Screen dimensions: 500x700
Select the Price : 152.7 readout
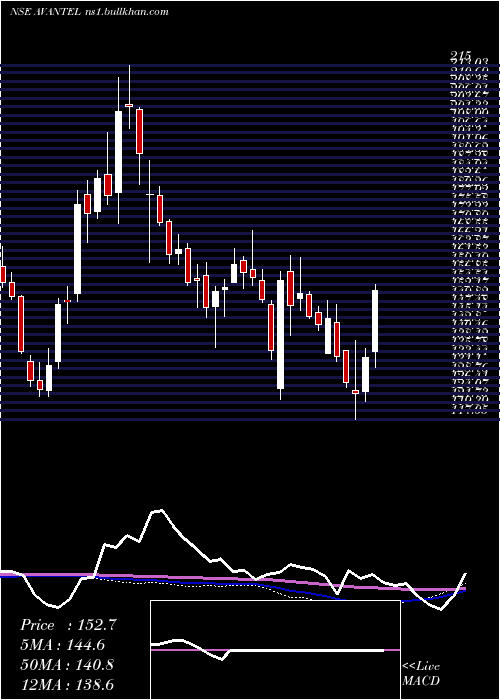69,625
